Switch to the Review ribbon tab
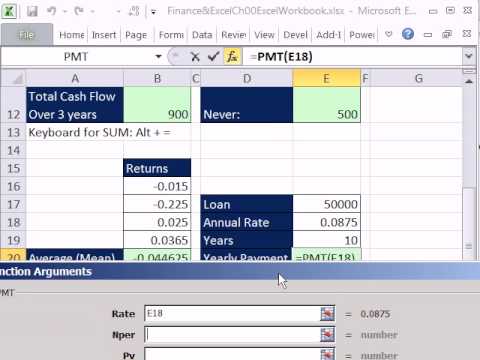Screen dimensions: 480x360 tap(234, 35)
